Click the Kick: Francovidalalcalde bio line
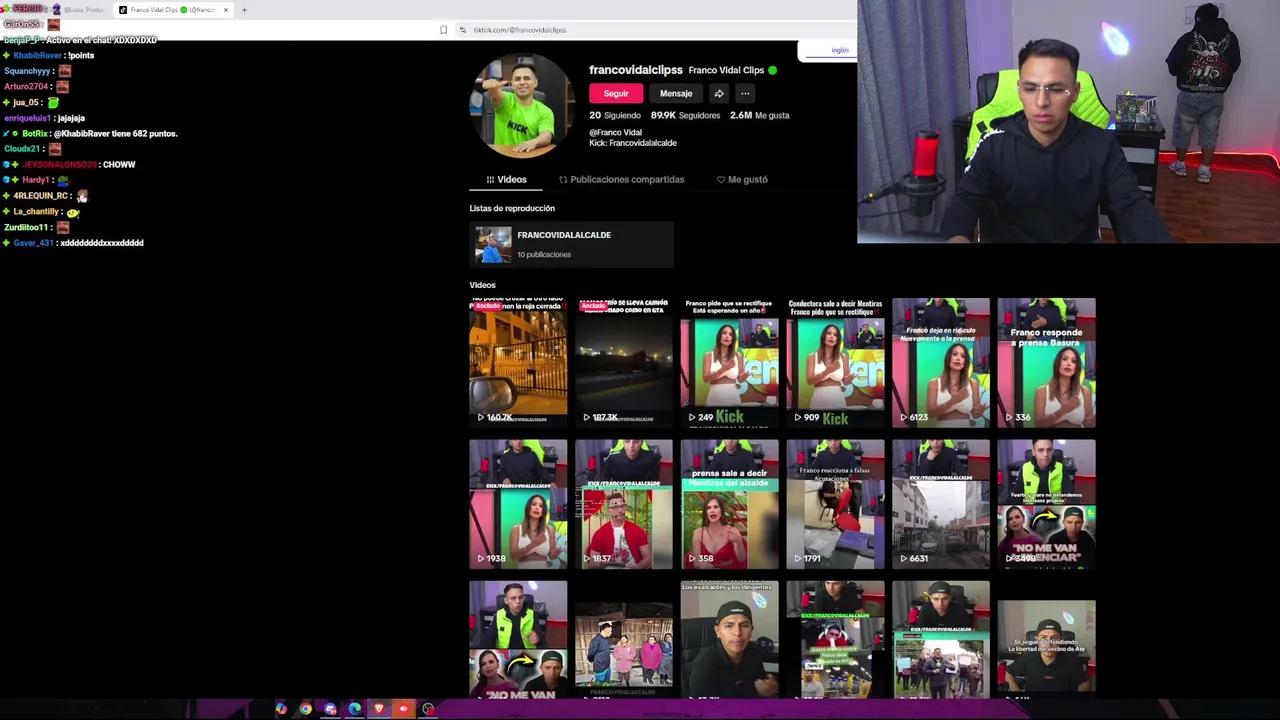 633,143
